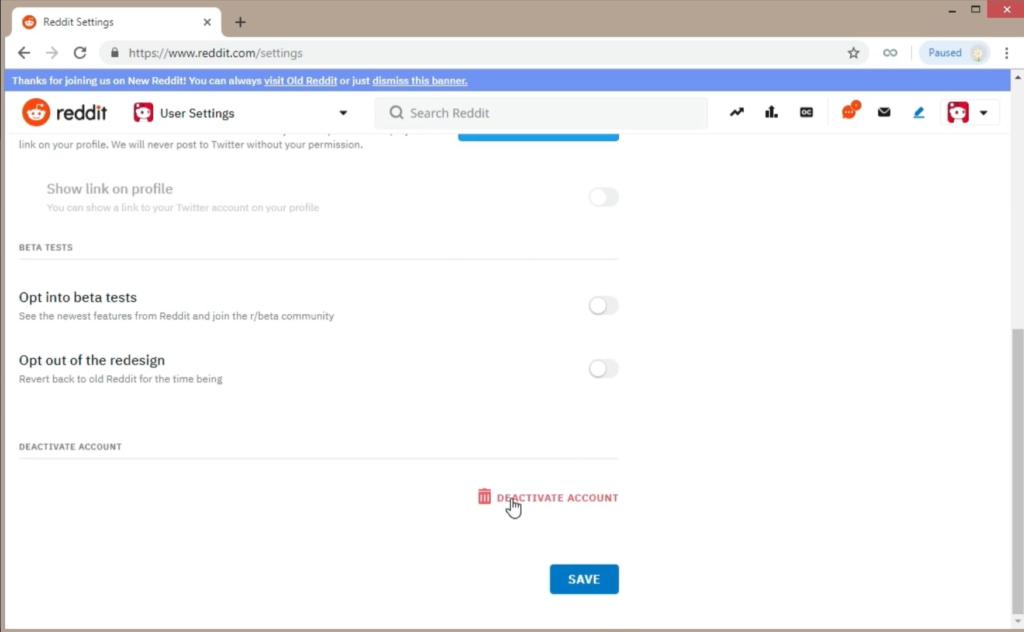Click dismiss this banner link

[x=420, y=80]
